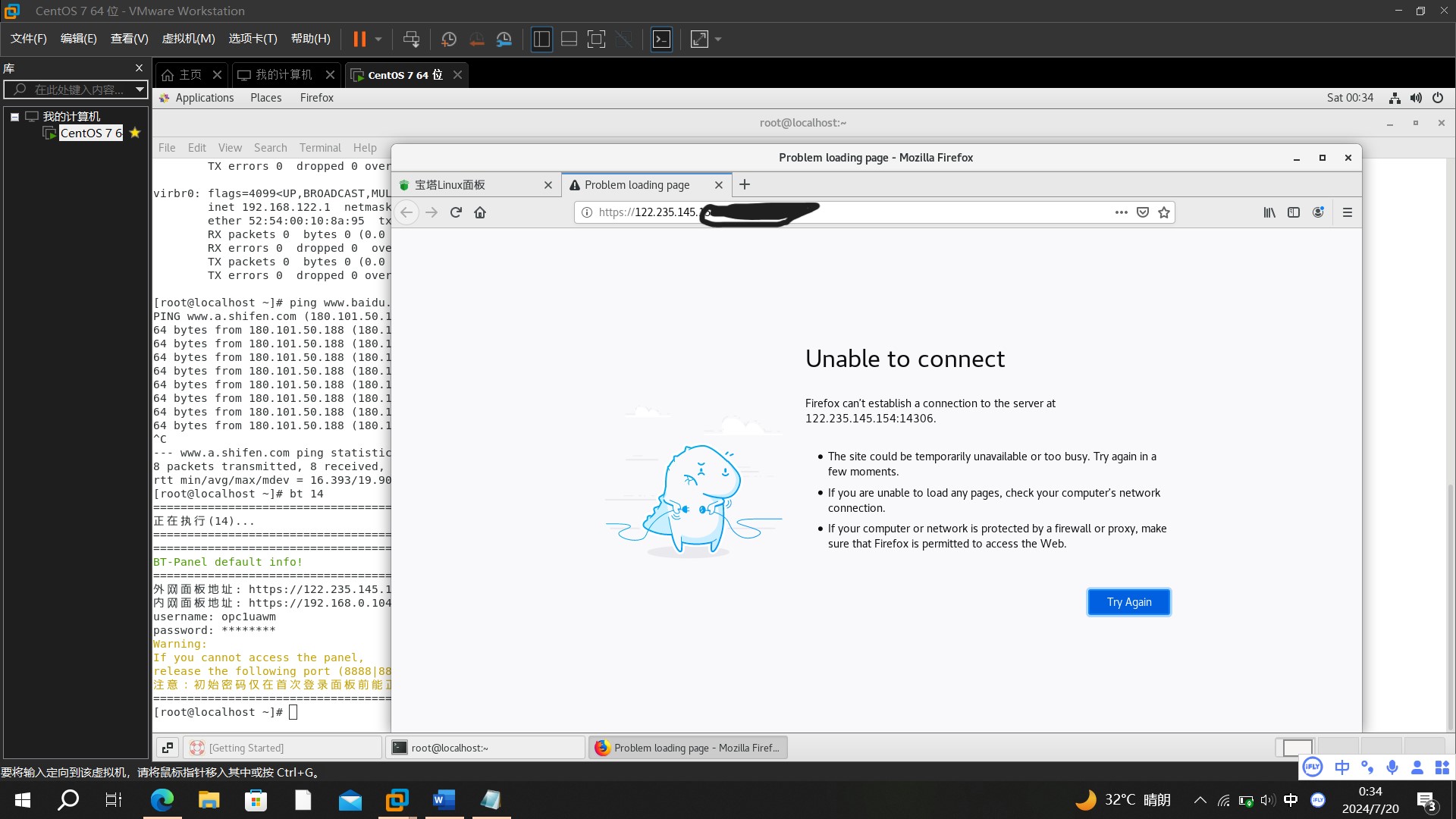
Task: Open the terminal's Search menu
Action: 270,148
